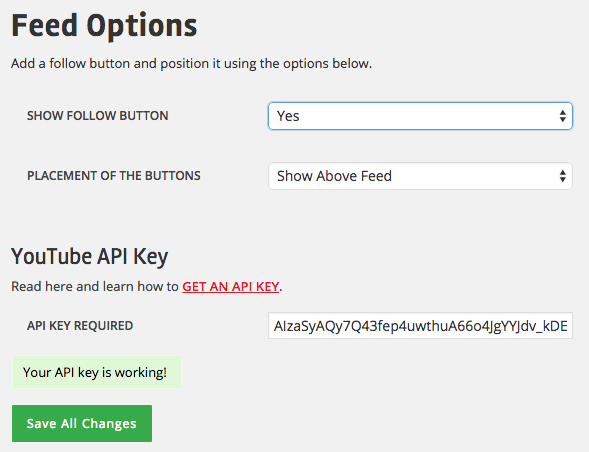Click the word 'Changes' on the green button
Screen dimensions: 589x452
pos(109,424)
